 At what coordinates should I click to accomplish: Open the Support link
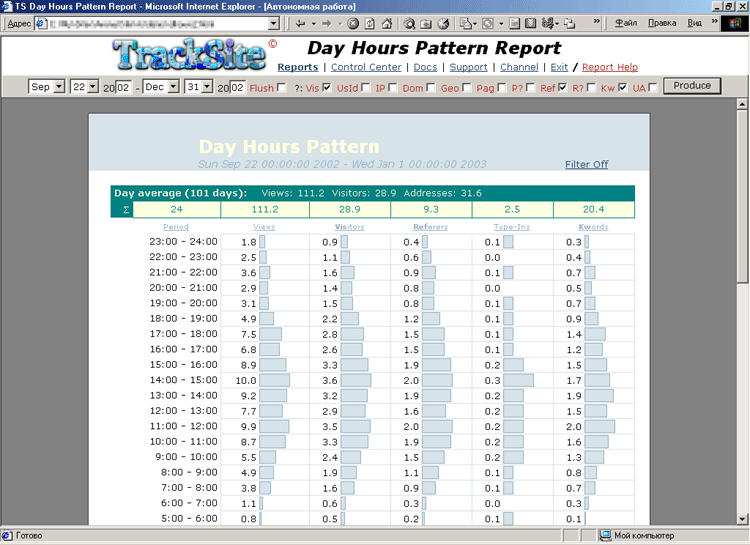[468, 67]
